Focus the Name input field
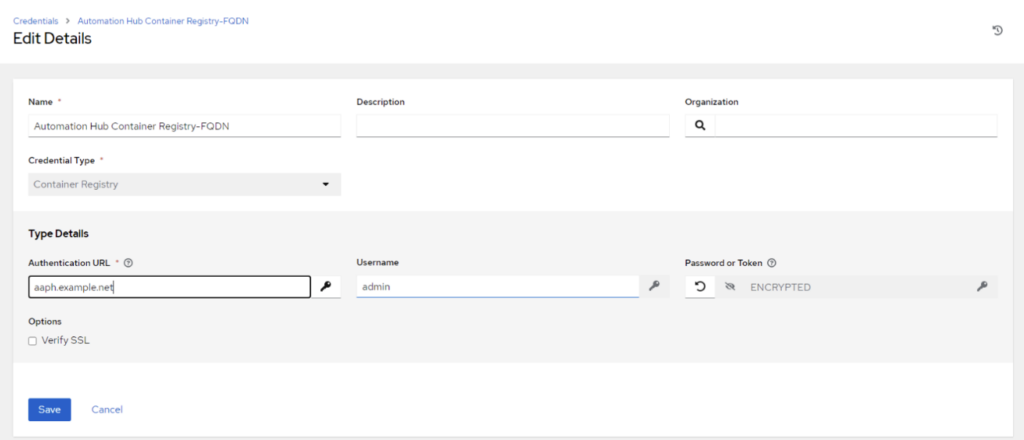This screenshot has height=440, width=1024. [x=185, y=126]
